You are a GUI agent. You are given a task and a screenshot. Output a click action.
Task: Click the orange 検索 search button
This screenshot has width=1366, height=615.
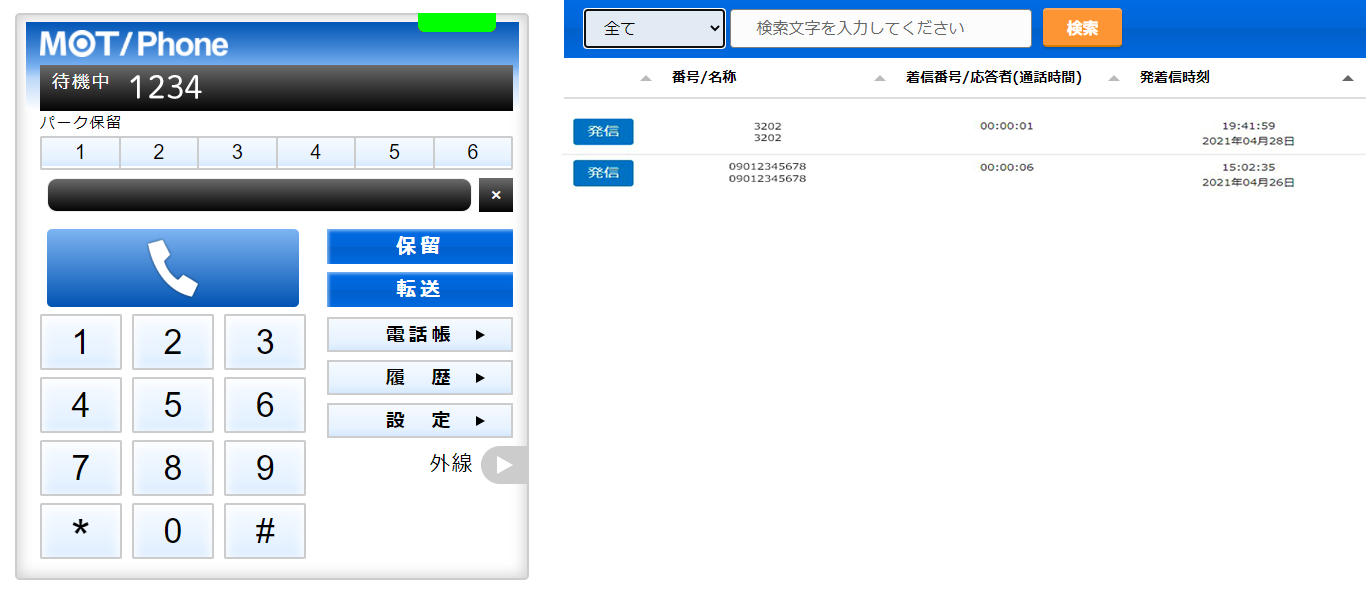coord(1081,28)
